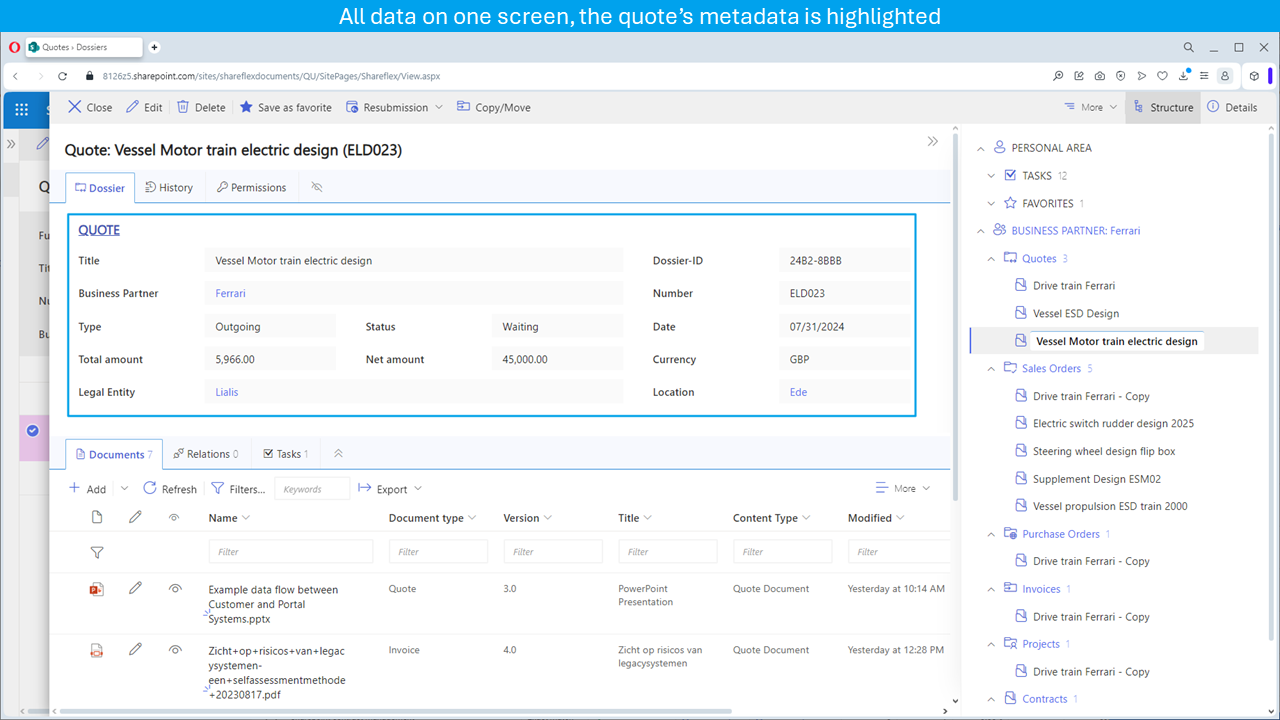Open the browser profile account icon
Image resolution: width=1280 pixels, height=720 pixels.
(x=1225, y=76)
